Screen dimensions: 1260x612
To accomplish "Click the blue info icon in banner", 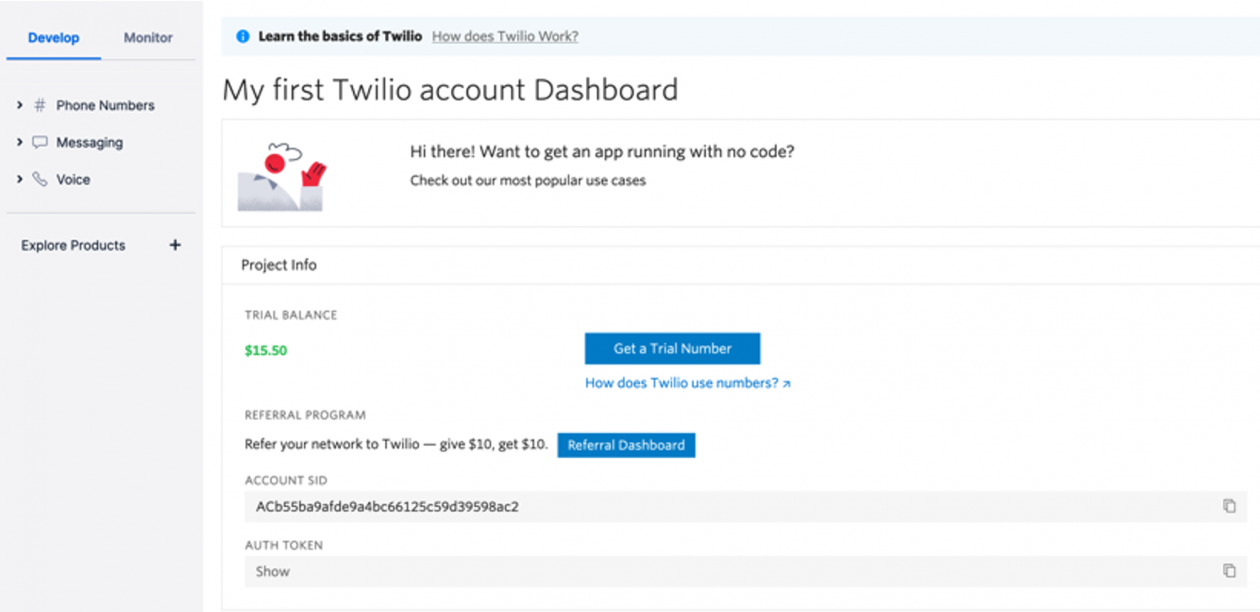I will point(242,36).
